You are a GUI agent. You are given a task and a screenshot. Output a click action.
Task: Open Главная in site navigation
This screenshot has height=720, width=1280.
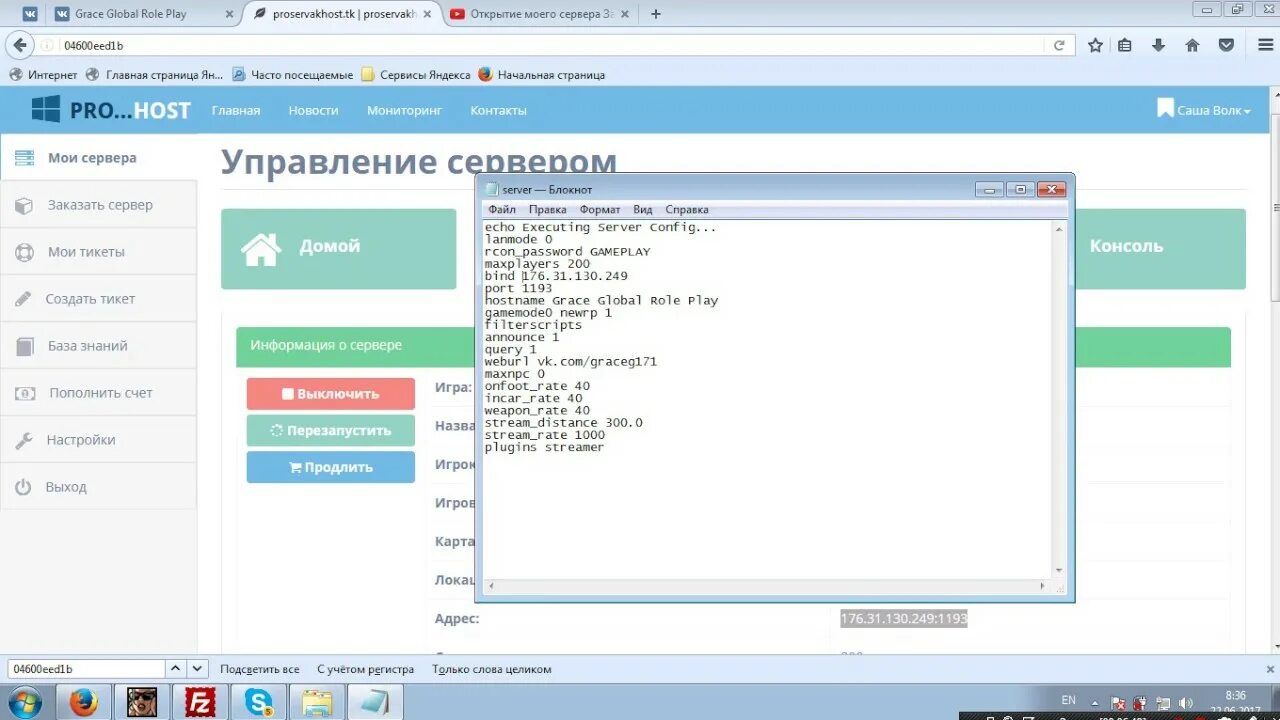point(236,110)
